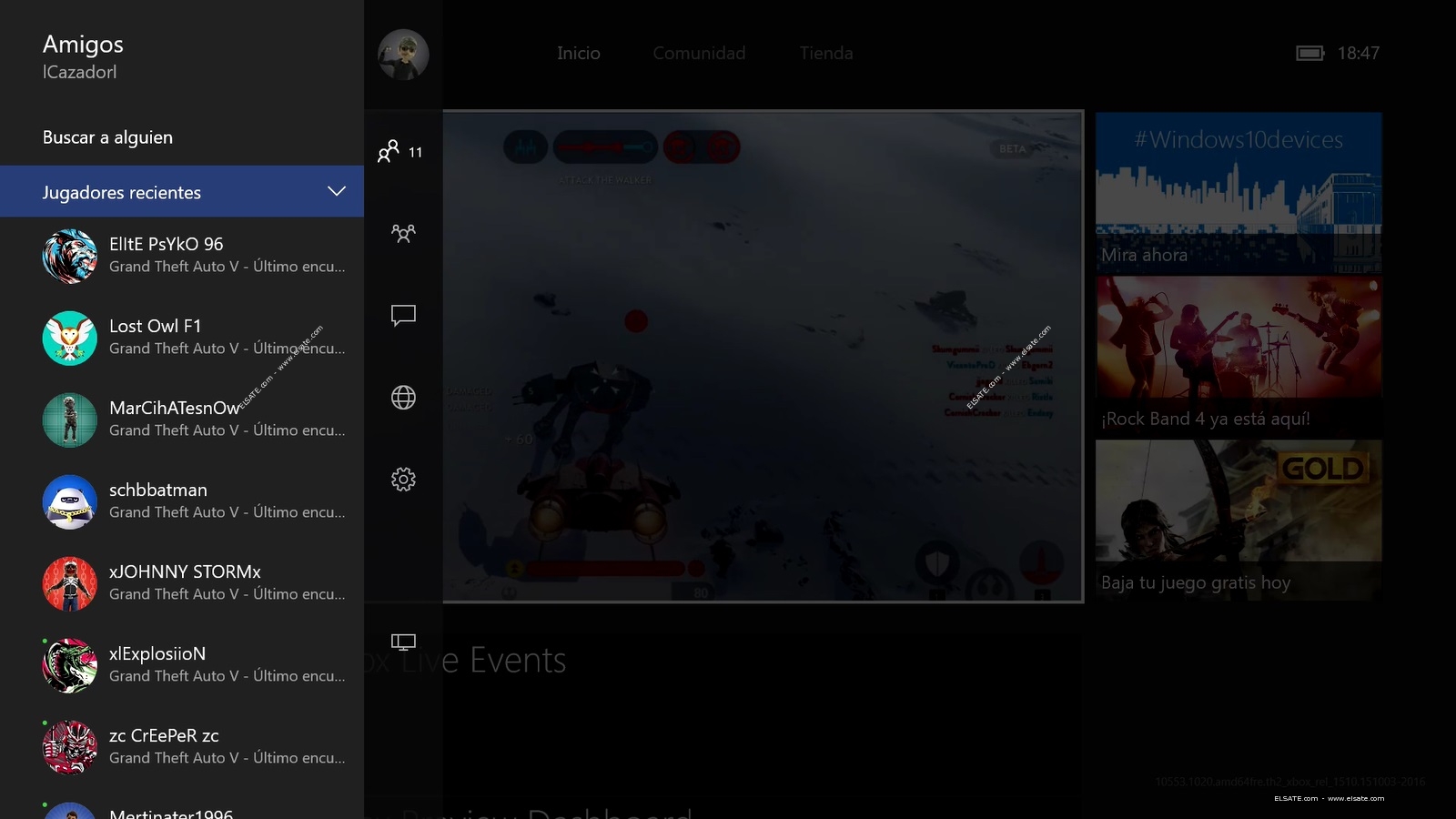This screenshot has height=819, width=1456.
Task: Open the Tienda tab
Action: [x=826, y=54]
